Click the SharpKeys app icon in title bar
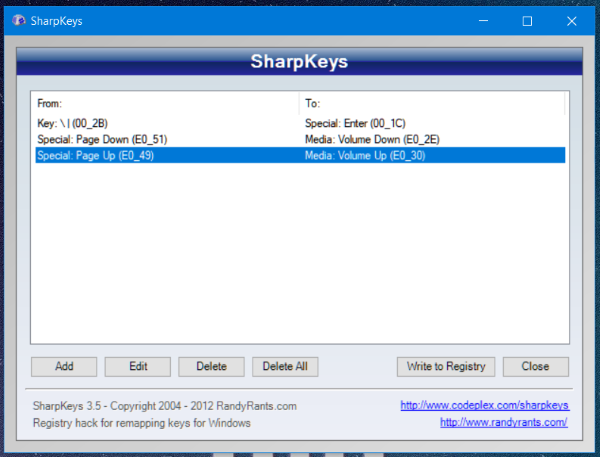The width and height of the screenshot is (600, 457). pyautogui.click(x=19, y=20)
